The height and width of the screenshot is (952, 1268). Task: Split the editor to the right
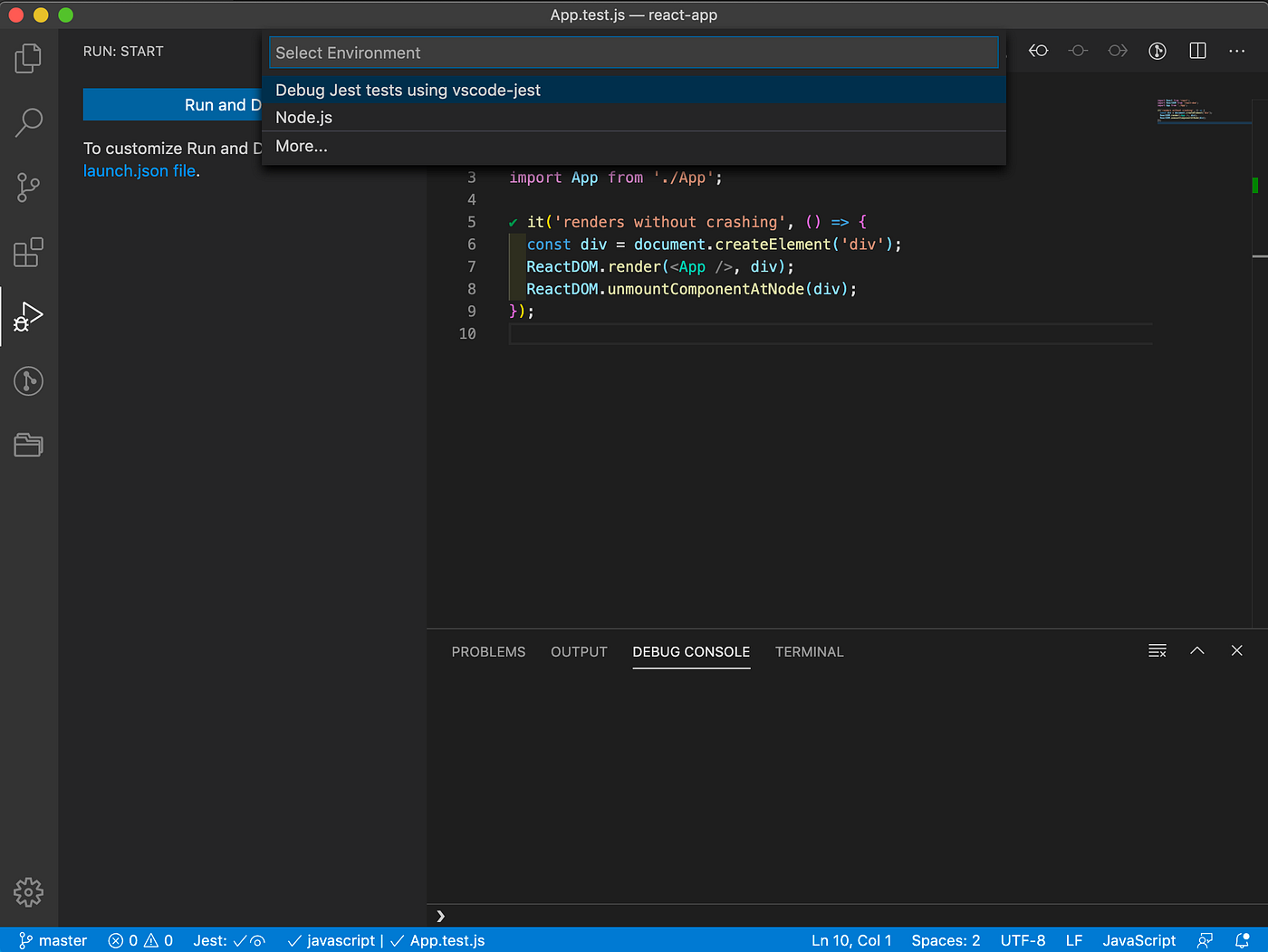point(1197,51)
